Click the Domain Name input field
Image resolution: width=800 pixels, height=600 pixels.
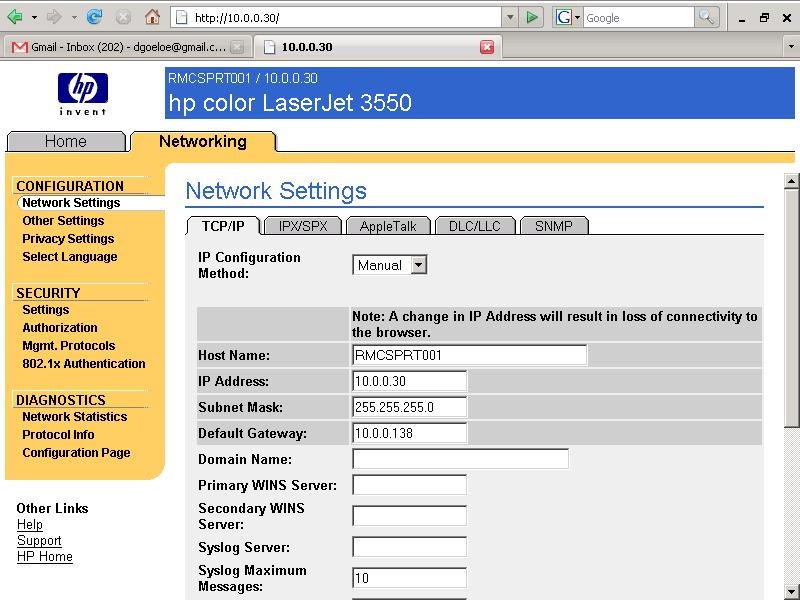(x=460, y=459)
